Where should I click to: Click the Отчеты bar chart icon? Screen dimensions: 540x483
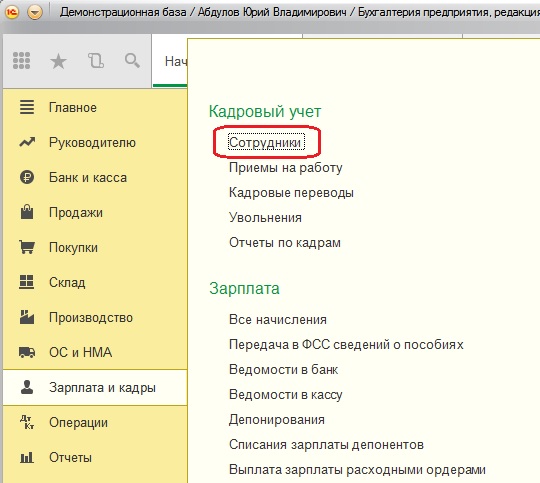pos(27,457)
